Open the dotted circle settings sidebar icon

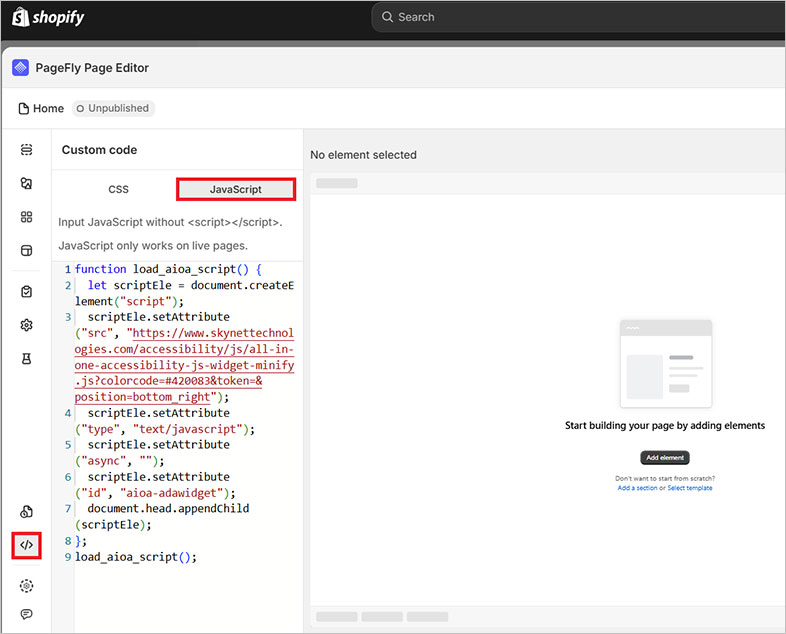coord(27,586)
